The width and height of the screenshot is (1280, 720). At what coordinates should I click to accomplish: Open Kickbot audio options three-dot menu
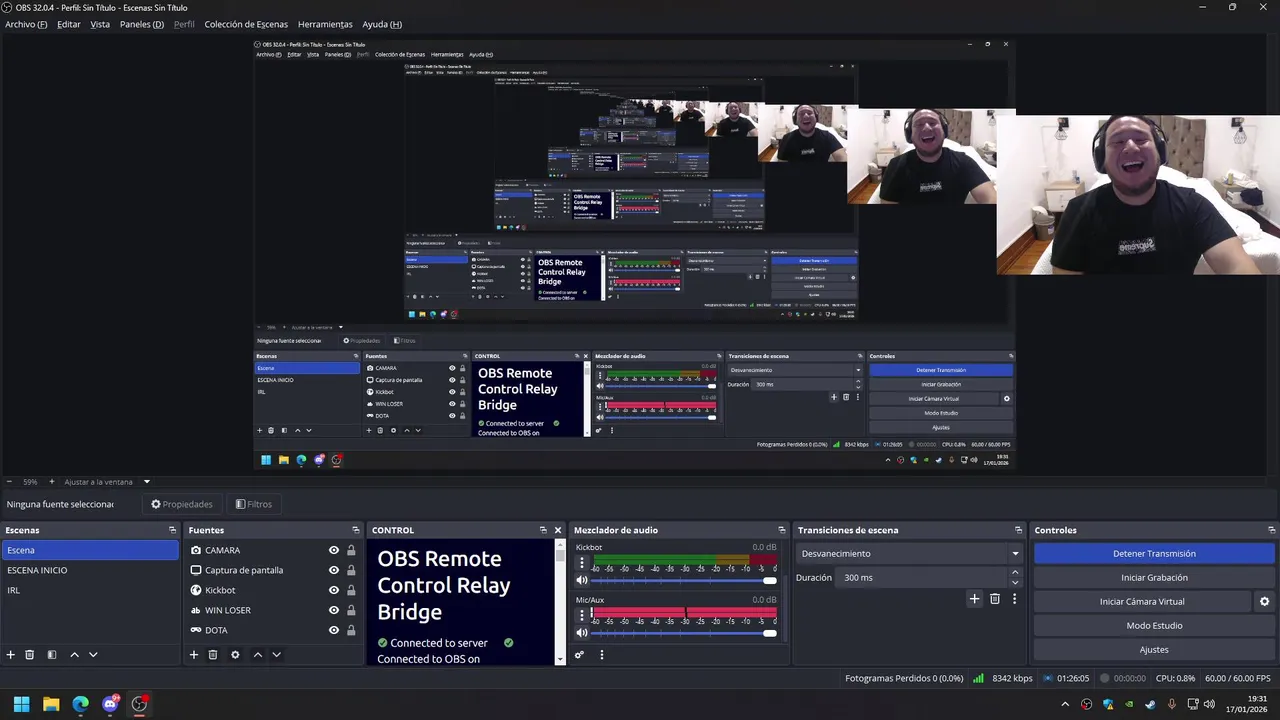(582, 563)
